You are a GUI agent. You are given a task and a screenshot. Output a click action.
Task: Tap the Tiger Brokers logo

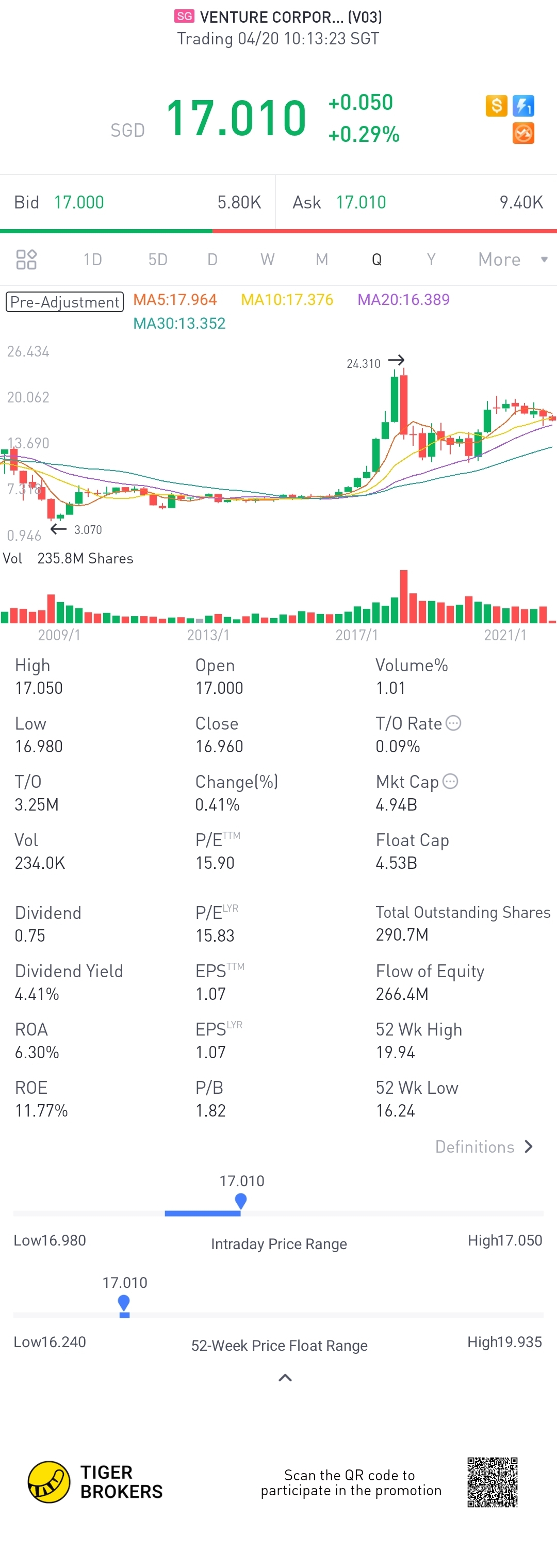[x=95, y=1482]
